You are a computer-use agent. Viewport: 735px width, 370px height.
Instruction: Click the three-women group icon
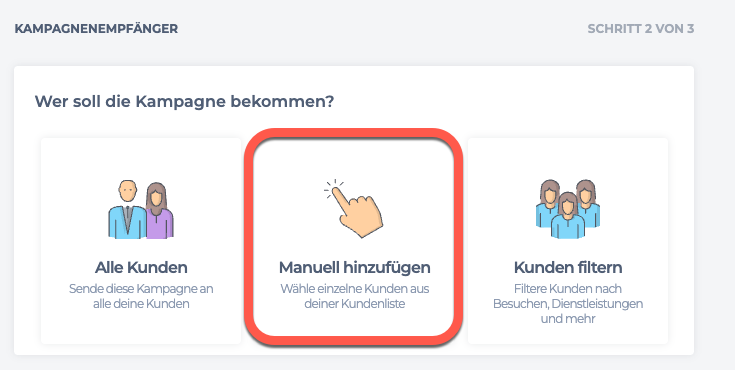pos(568,209)
